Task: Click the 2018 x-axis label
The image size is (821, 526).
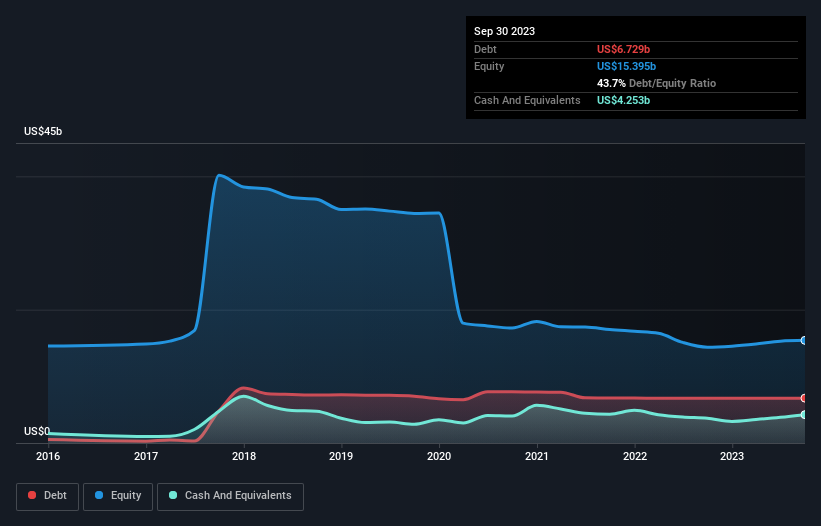Action: pyautogui.click(x=244, y=456)
